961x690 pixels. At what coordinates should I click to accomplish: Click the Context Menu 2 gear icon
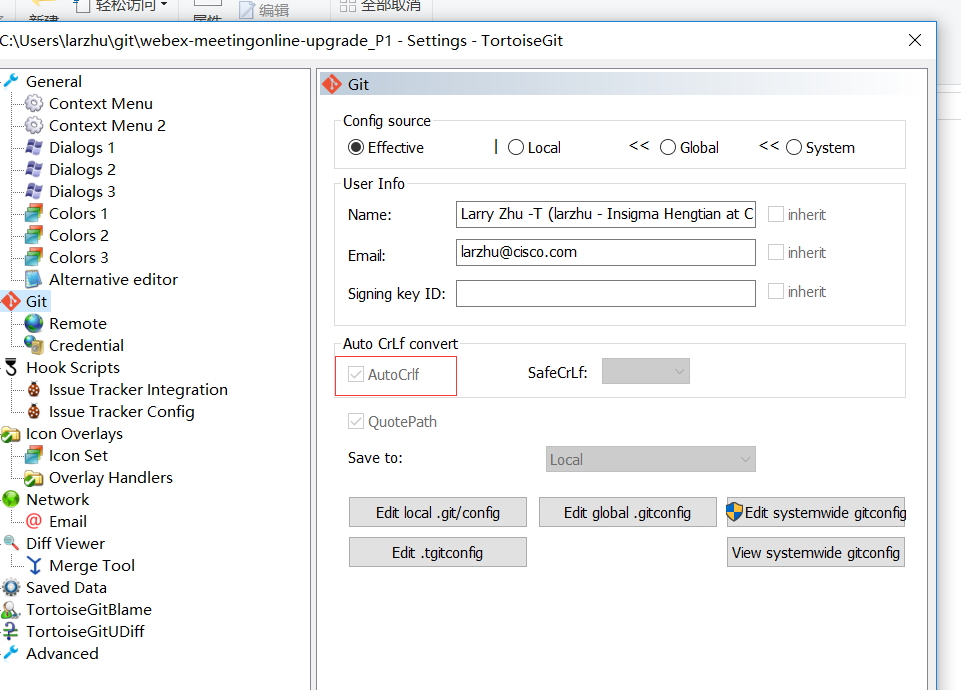point(34,125)
